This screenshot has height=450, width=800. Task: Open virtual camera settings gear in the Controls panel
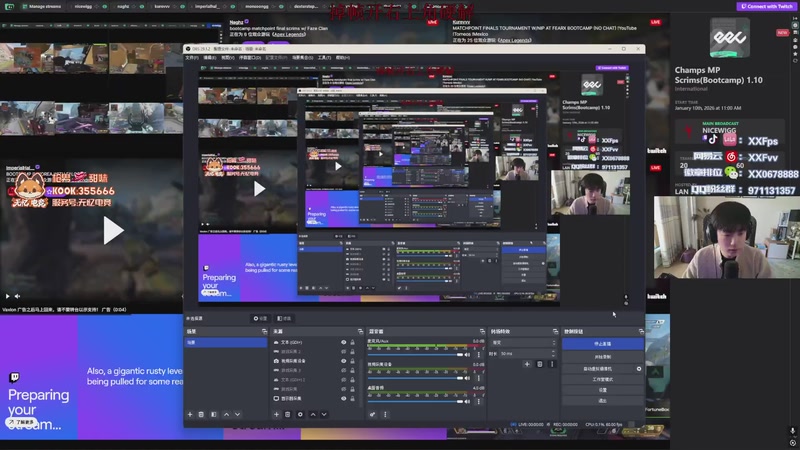click(x=639, y=368)
